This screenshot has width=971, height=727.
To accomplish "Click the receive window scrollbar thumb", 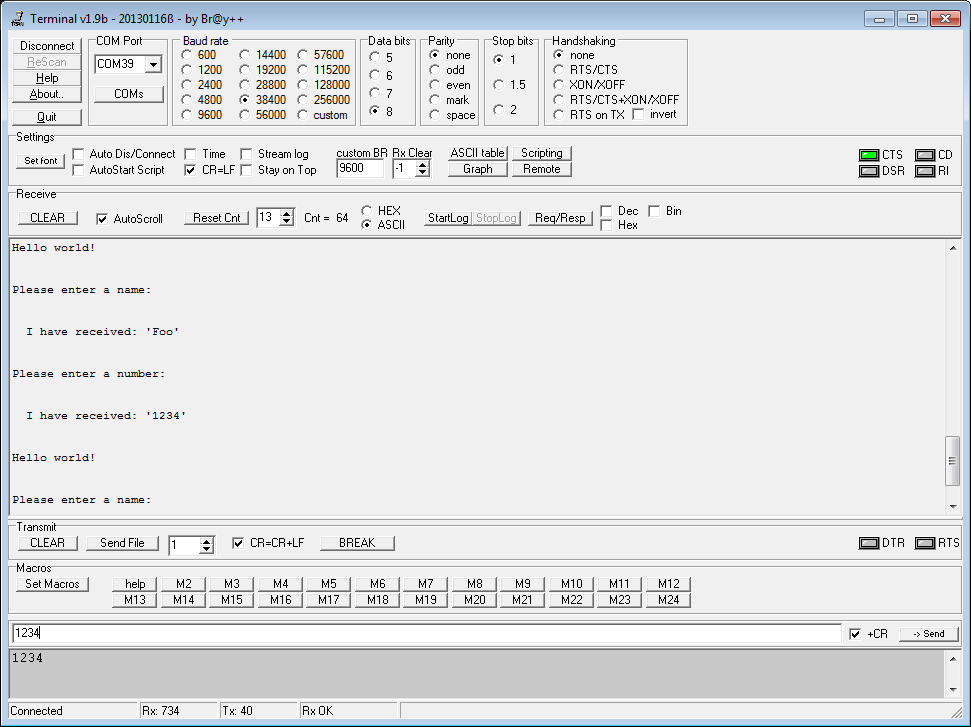I will (952, 461).
